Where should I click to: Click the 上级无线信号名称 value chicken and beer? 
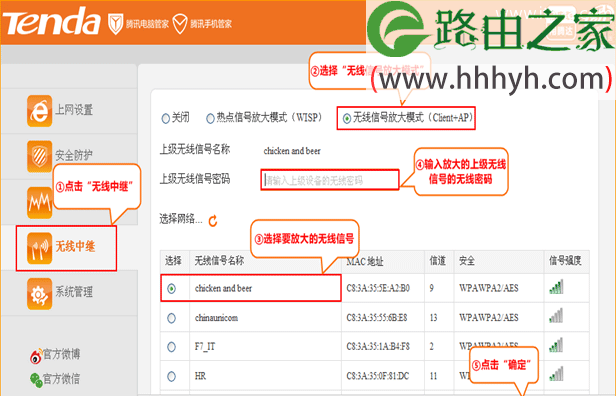(292, 151)
